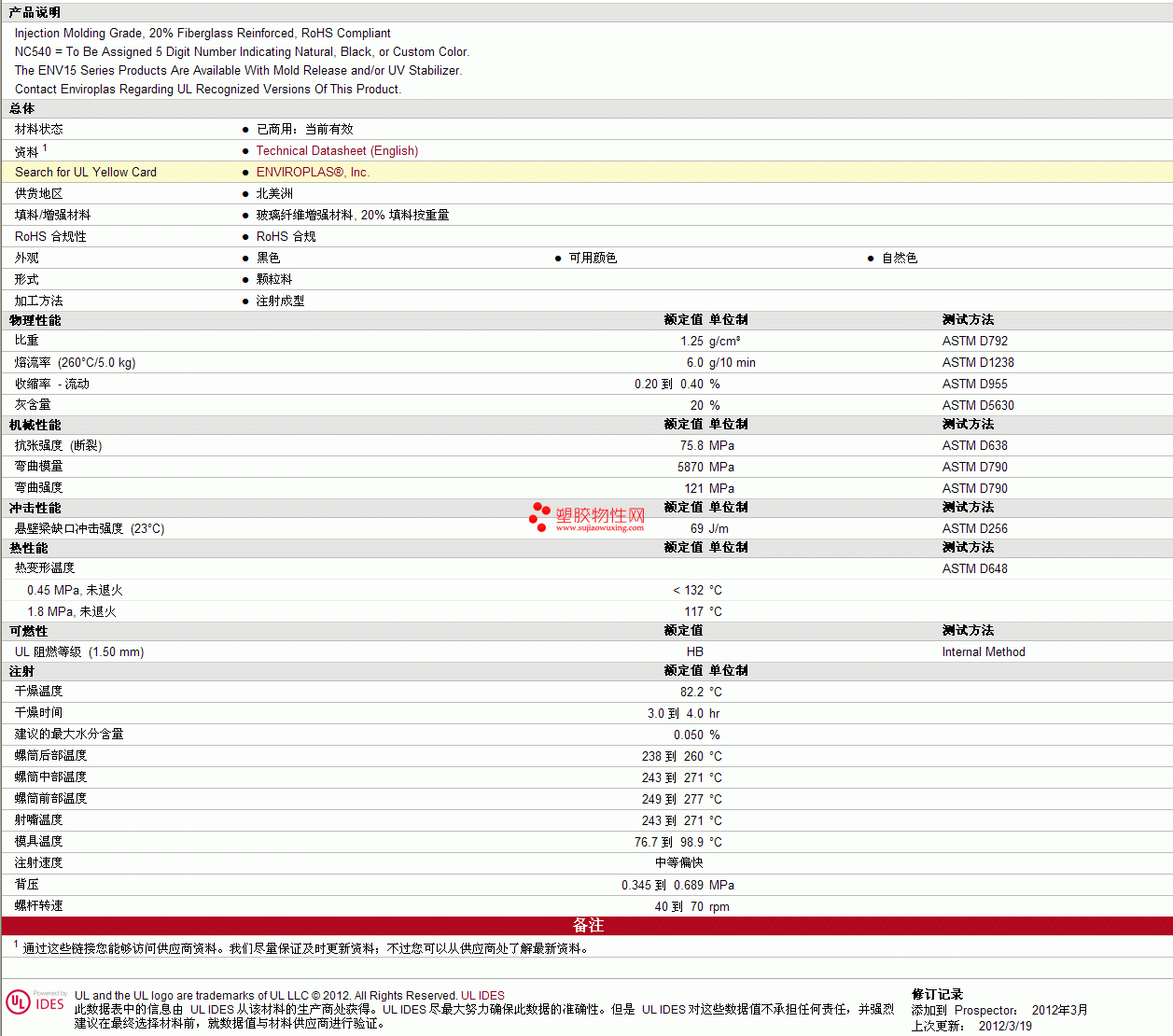The width and height of the screenshot is (1173, 1036).
Task: Select the ASTM D955 test method text
Action: tap(974, 384)
